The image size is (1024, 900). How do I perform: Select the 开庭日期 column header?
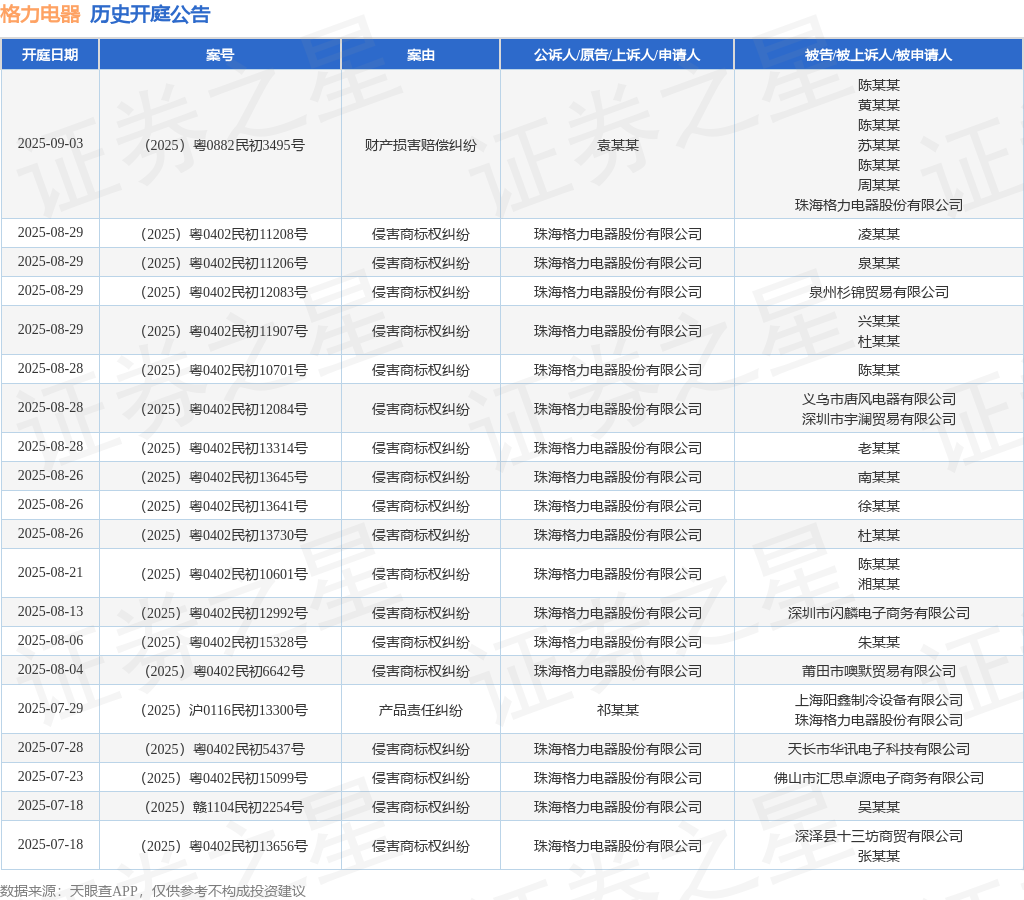50,55
